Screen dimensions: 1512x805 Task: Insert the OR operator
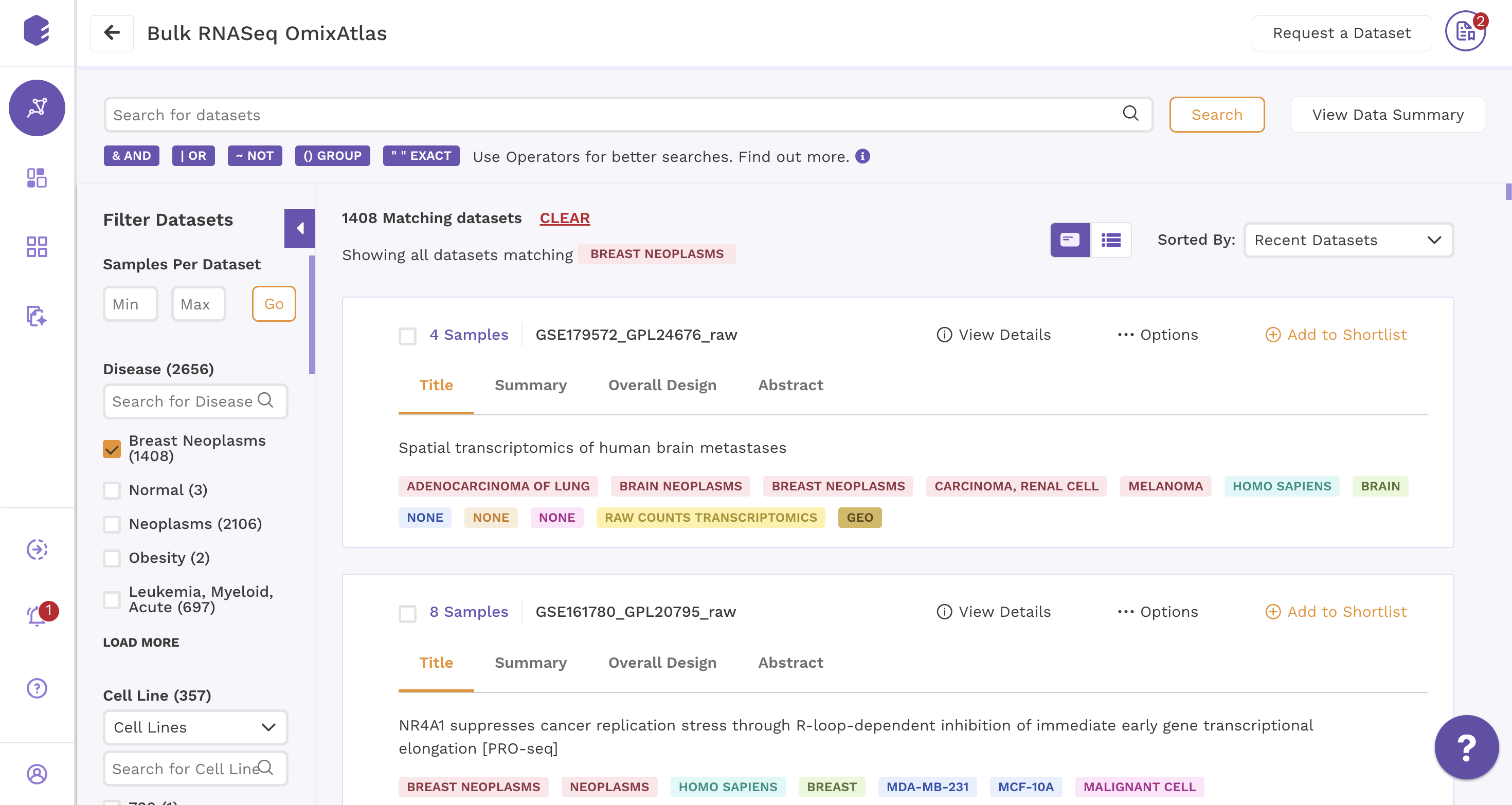pyautogui.click(x=193, y=155)
